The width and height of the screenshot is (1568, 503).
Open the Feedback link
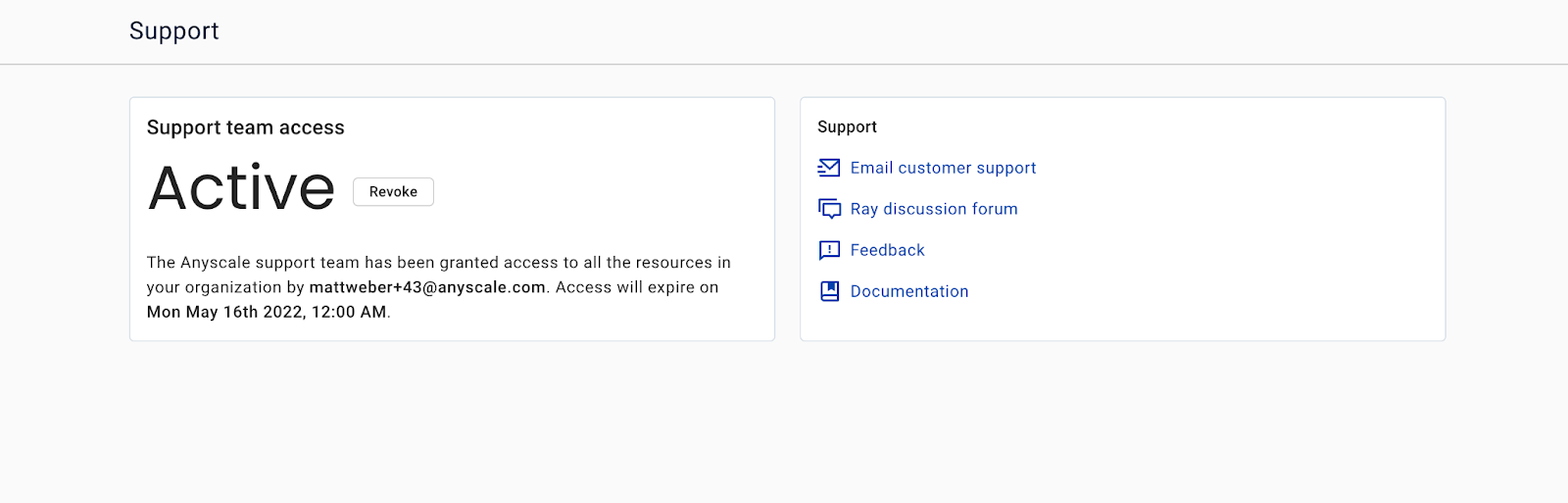pyautogui.click(x=887, y=250)
